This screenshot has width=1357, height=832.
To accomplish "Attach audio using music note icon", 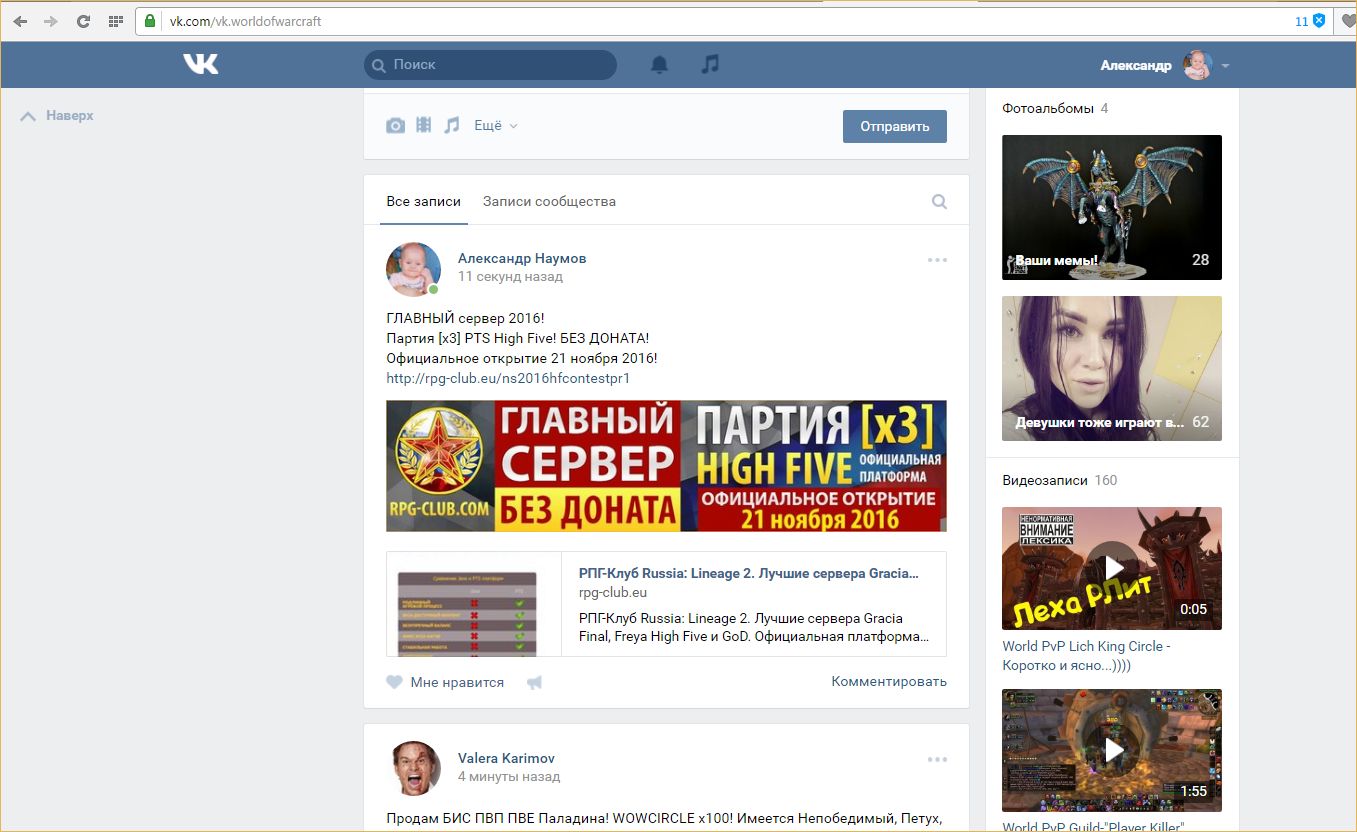I will [x=452, y=126].
